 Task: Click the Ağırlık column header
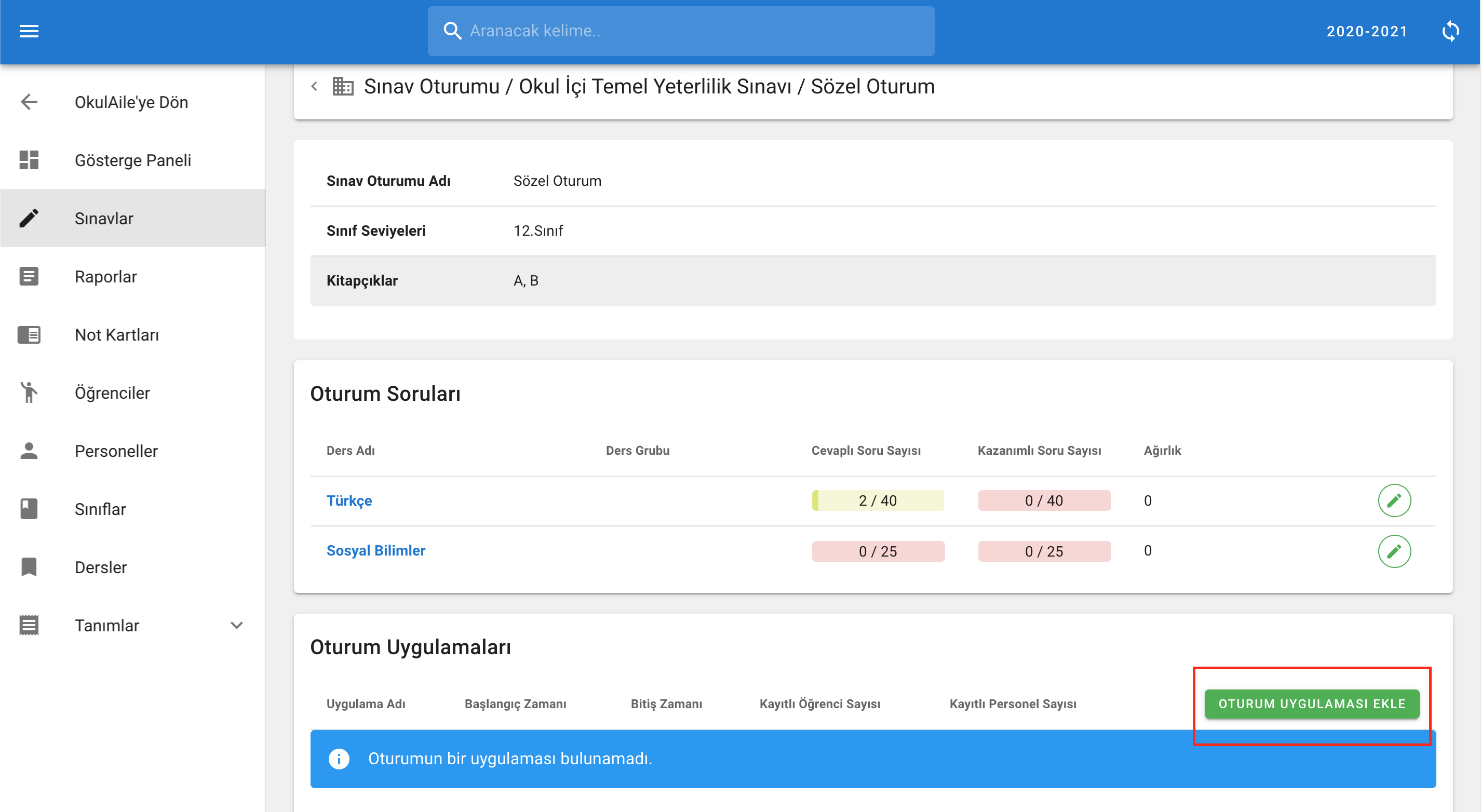pyautogui.click(x=1163, y=451)
